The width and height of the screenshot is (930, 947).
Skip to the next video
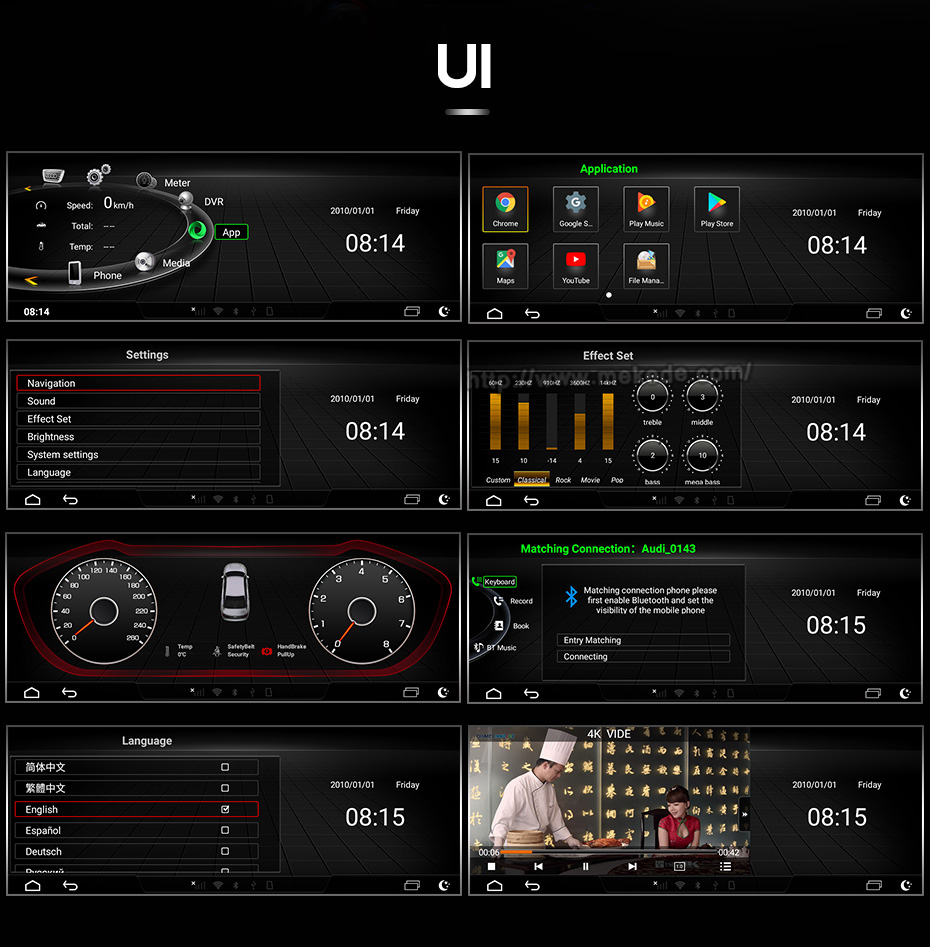pyautogui.click(x=632, y=867)
